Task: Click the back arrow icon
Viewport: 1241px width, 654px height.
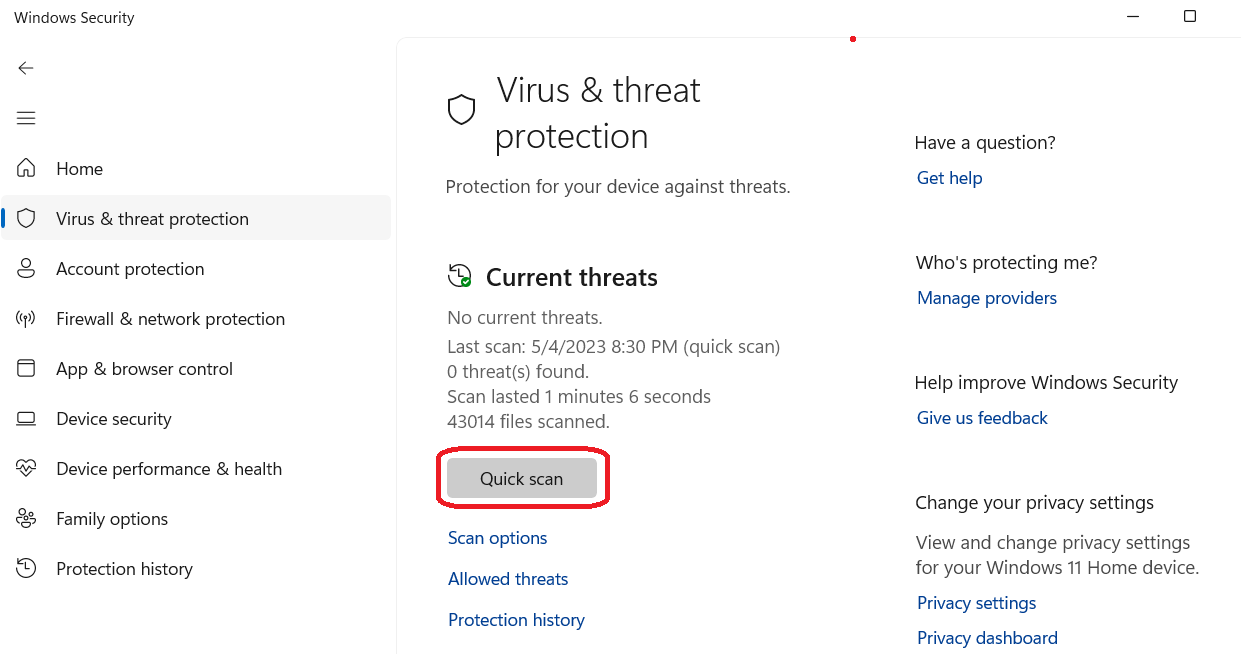Action: pyautogui.click(x=26, y=68)
